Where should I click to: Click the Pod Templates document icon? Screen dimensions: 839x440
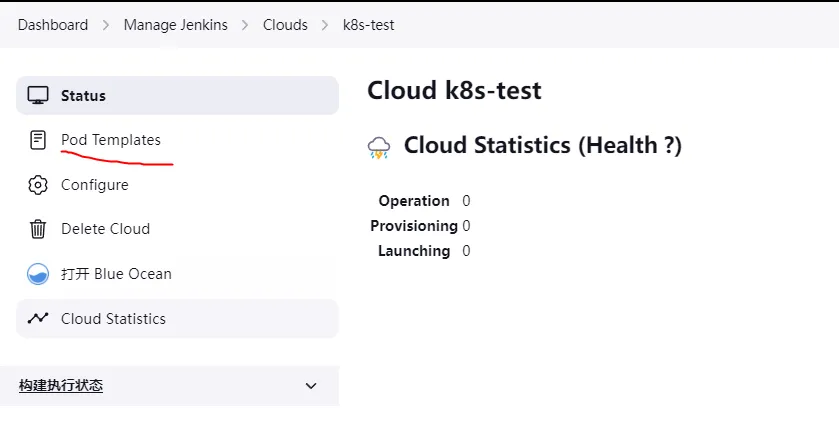coord(38,140)
